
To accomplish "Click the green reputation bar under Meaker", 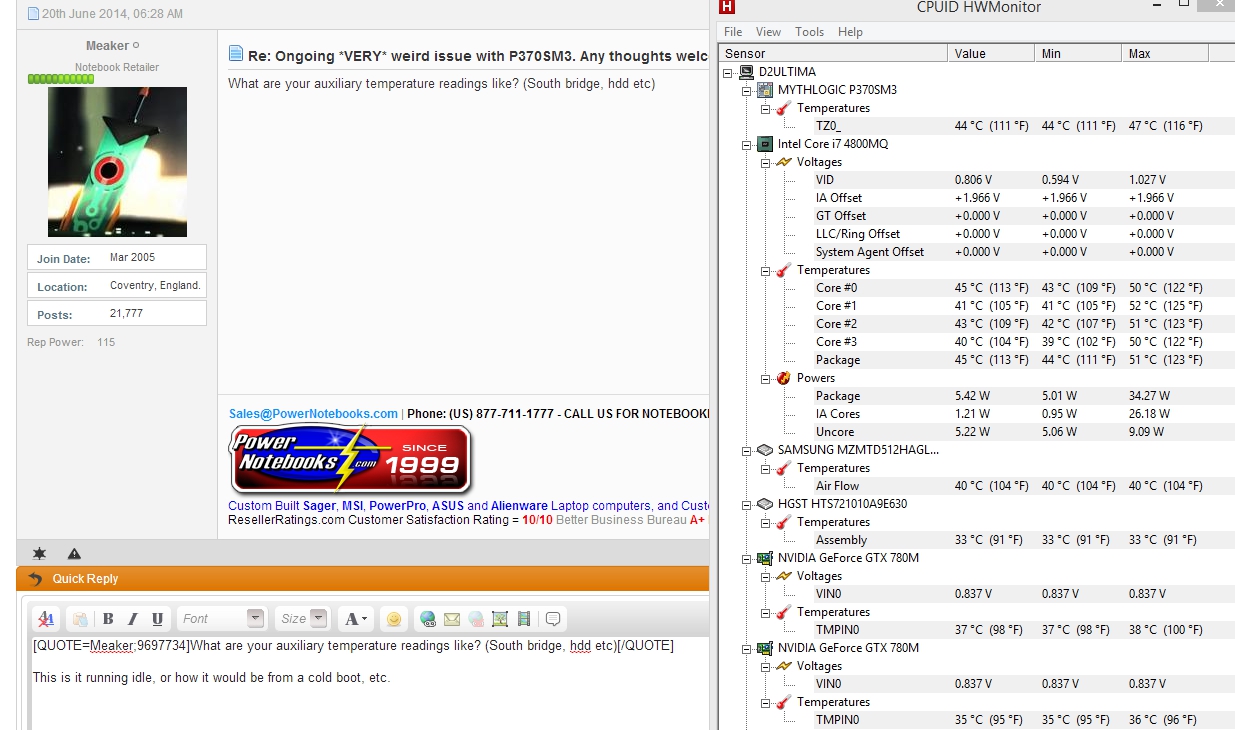I will pos(60,79).
